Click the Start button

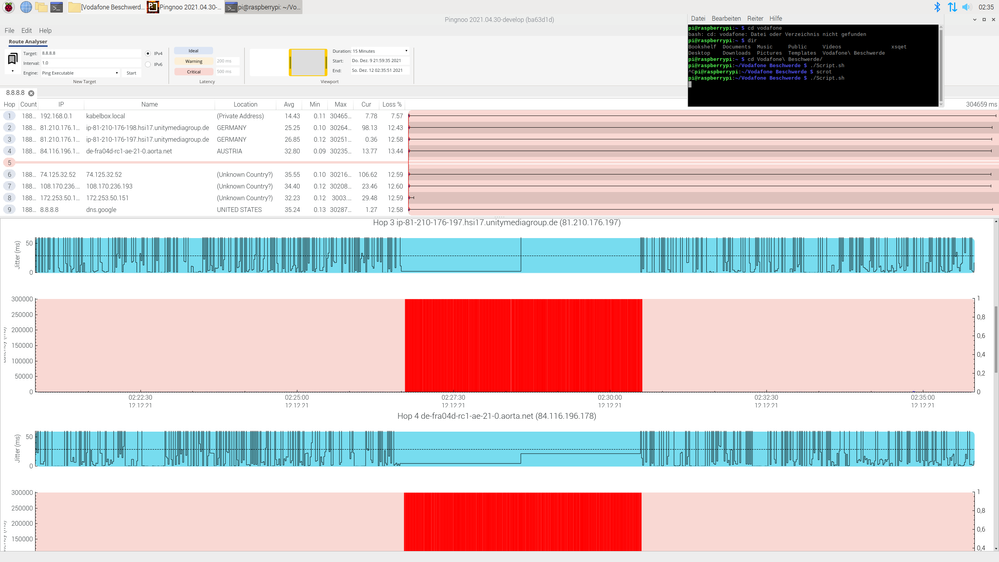point(131,73)
